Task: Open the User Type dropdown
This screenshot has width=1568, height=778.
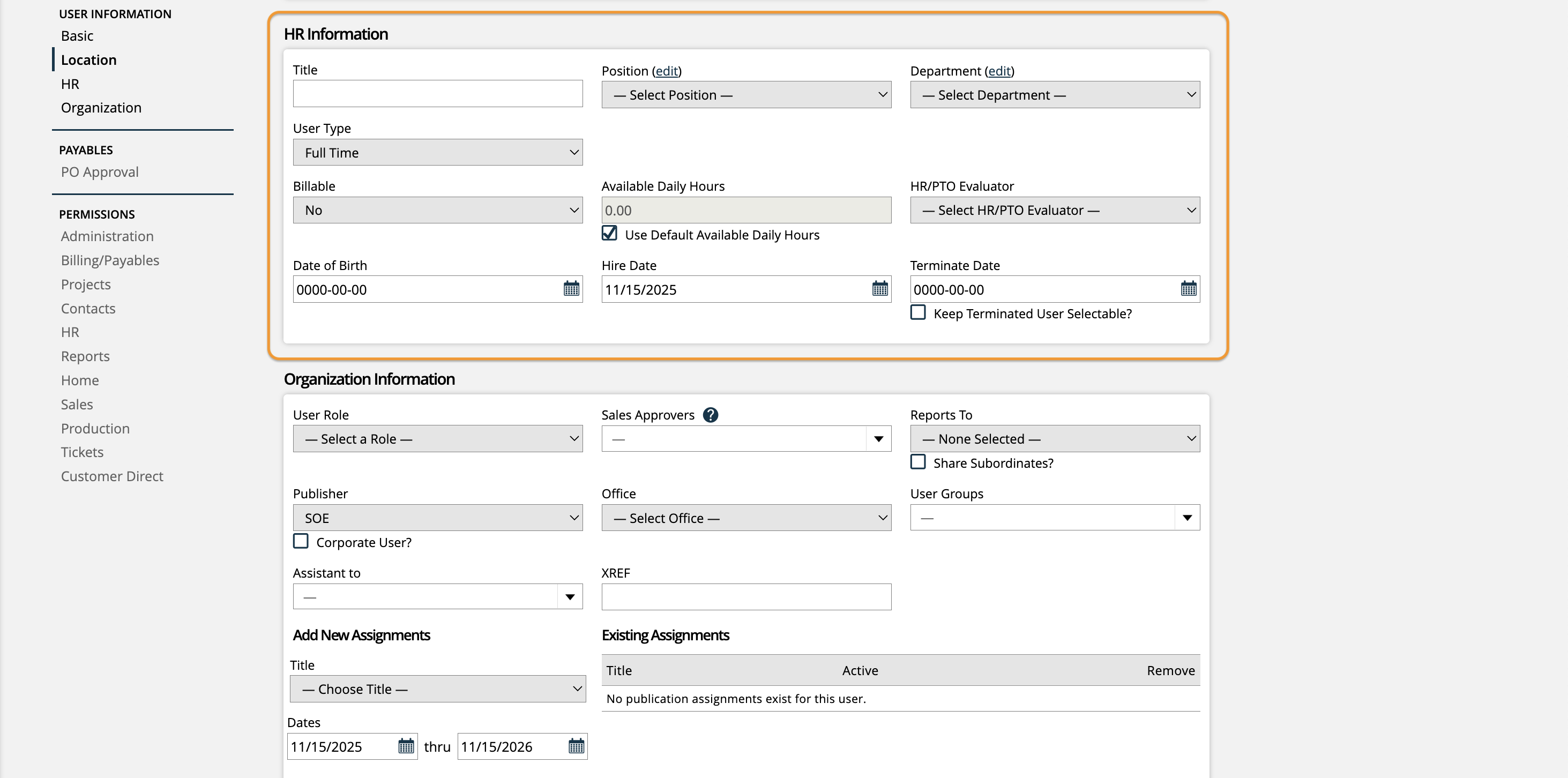Action: 438,153
